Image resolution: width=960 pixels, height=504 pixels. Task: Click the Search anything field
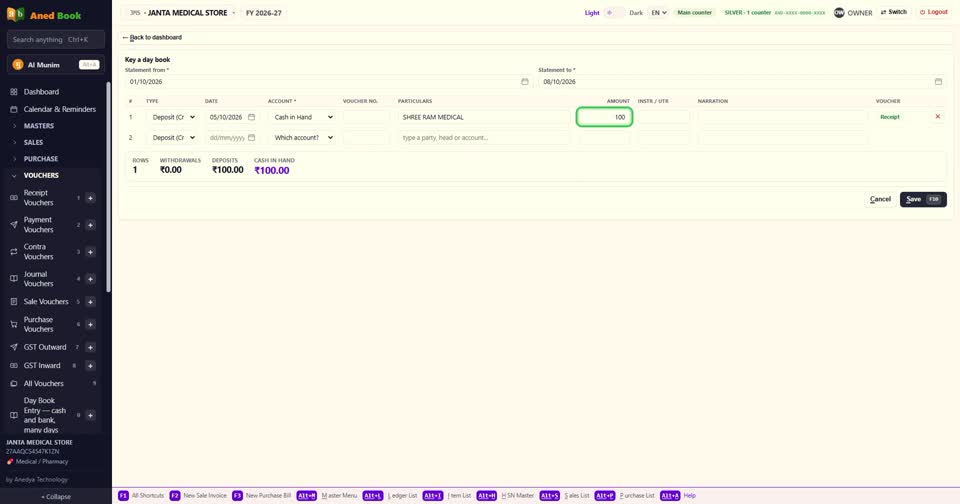pos(56,39)
